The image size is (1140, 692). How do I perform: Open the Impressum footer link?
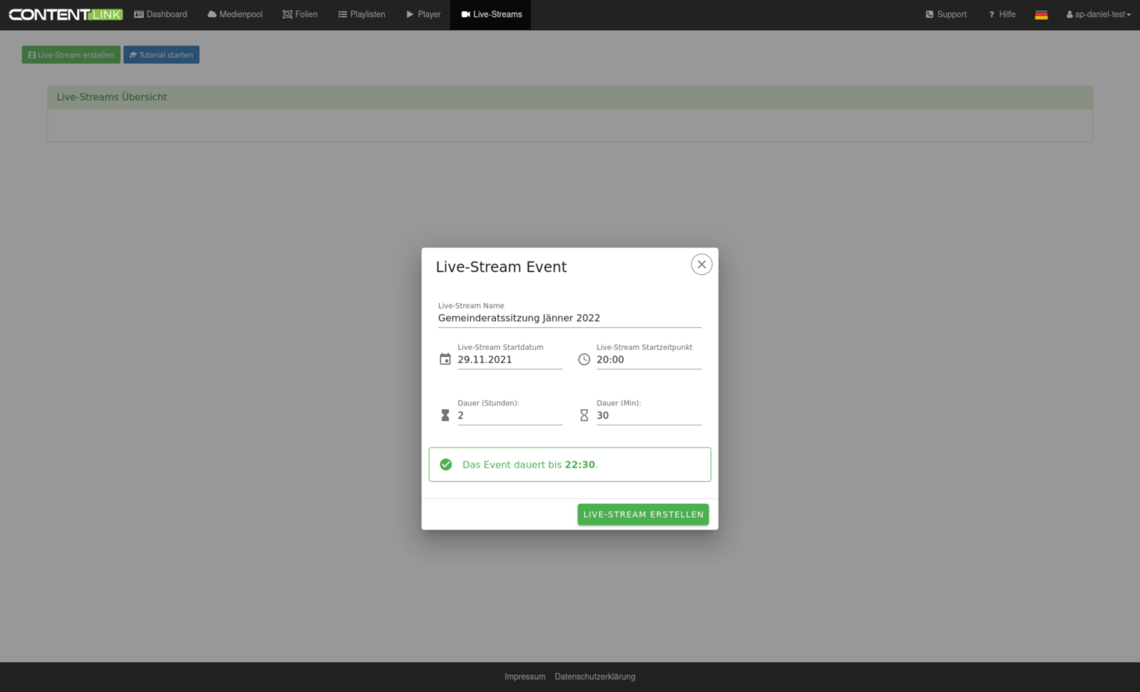(x=525, y=677)
